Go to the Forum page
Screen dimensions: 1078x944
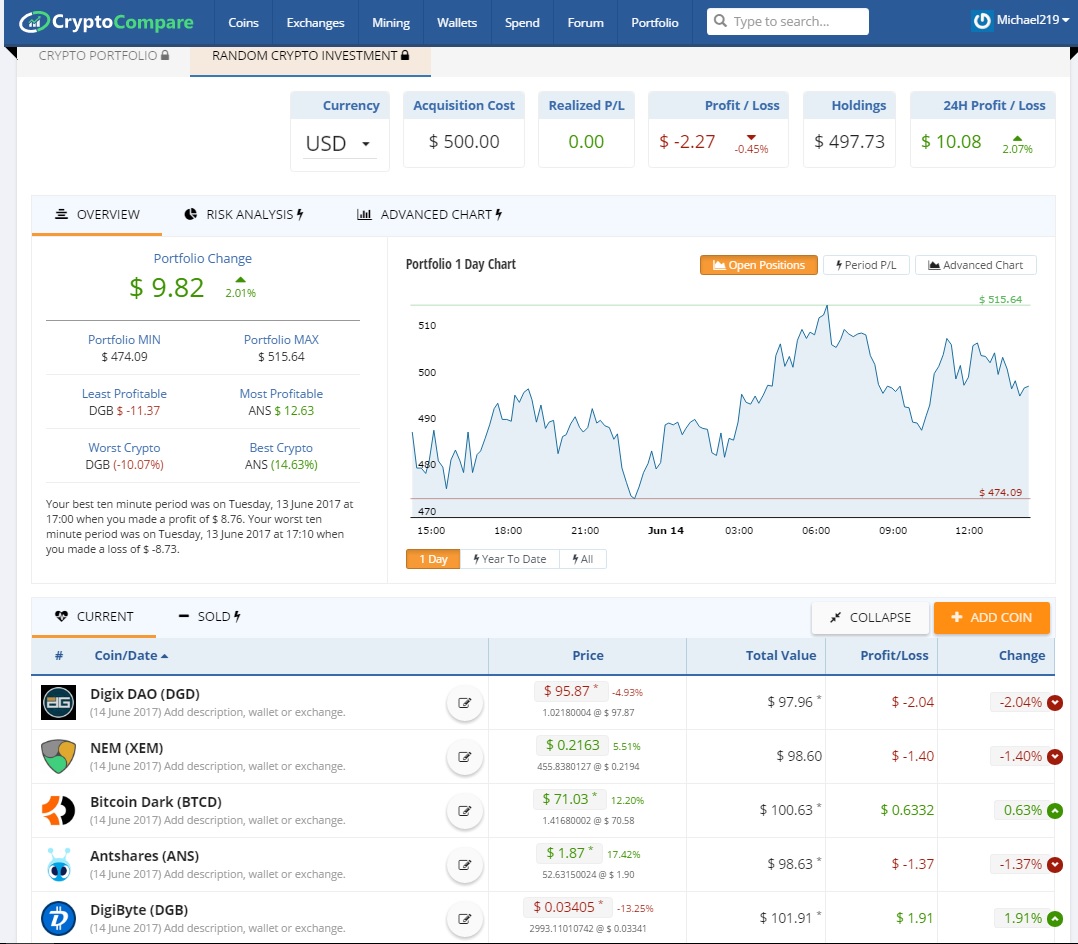tap(585, 23)
